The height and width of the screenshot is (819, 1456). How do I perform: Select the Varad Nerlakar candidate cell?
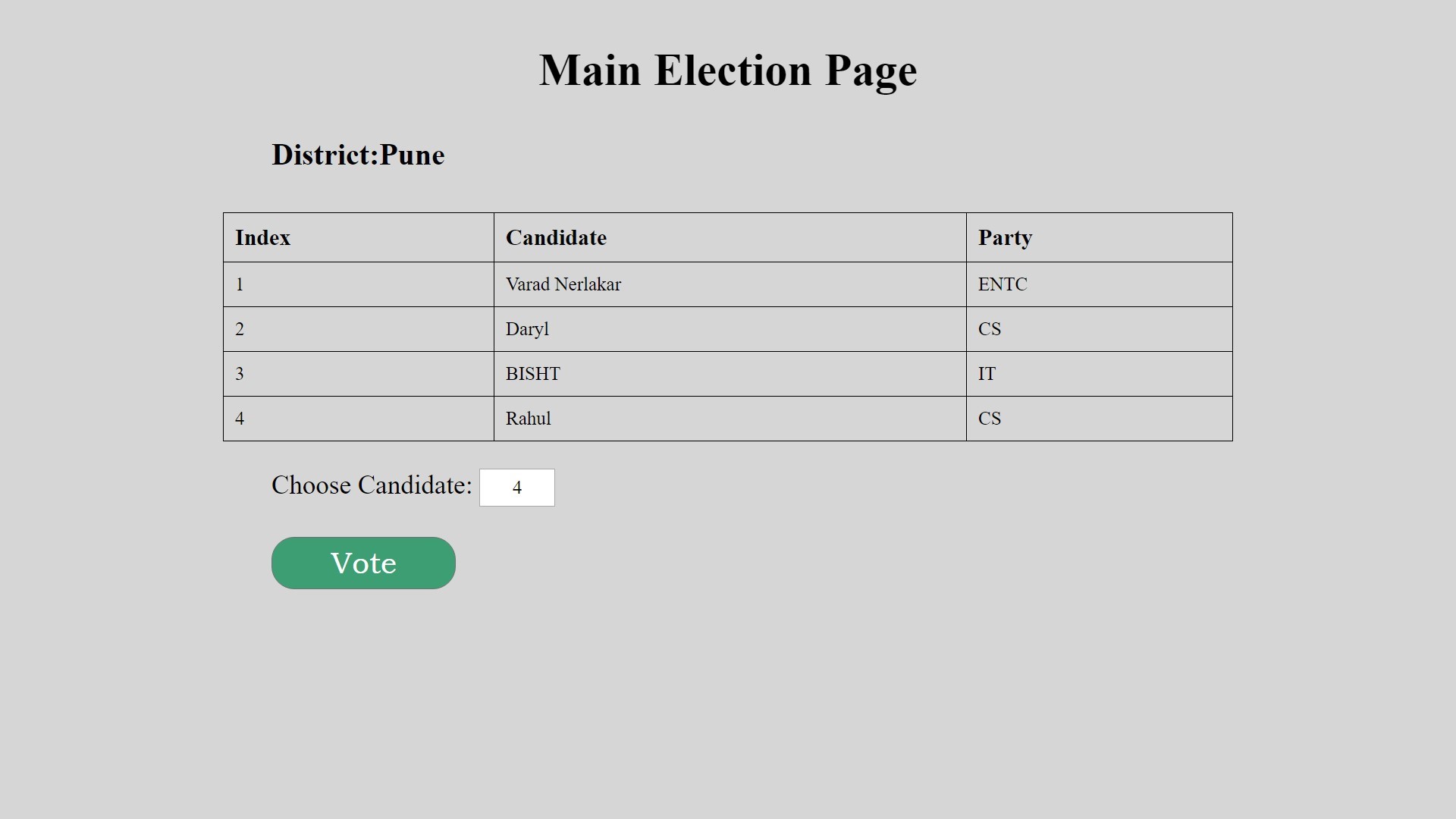coord(730,284)
